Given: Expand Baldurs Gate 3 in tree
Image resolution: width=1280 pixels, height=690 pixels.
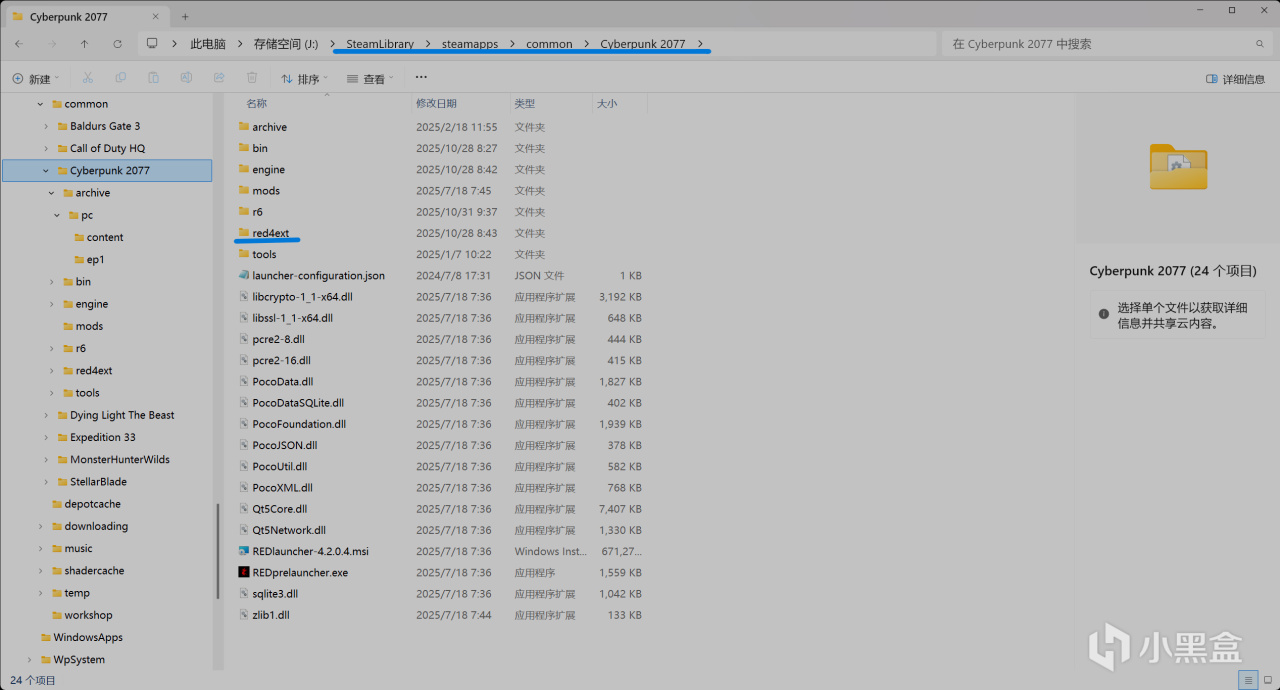Looking at the screenshot, I should [x=46, y=126].
